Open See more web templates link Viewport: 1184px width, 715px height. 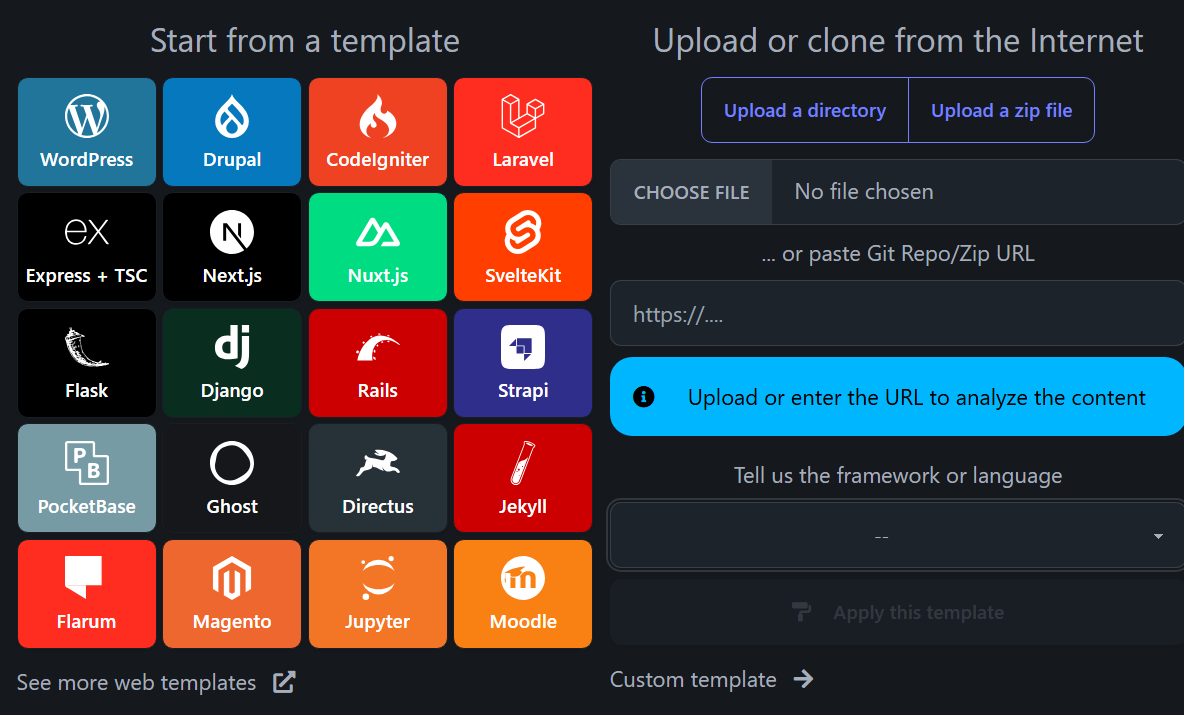156,683
